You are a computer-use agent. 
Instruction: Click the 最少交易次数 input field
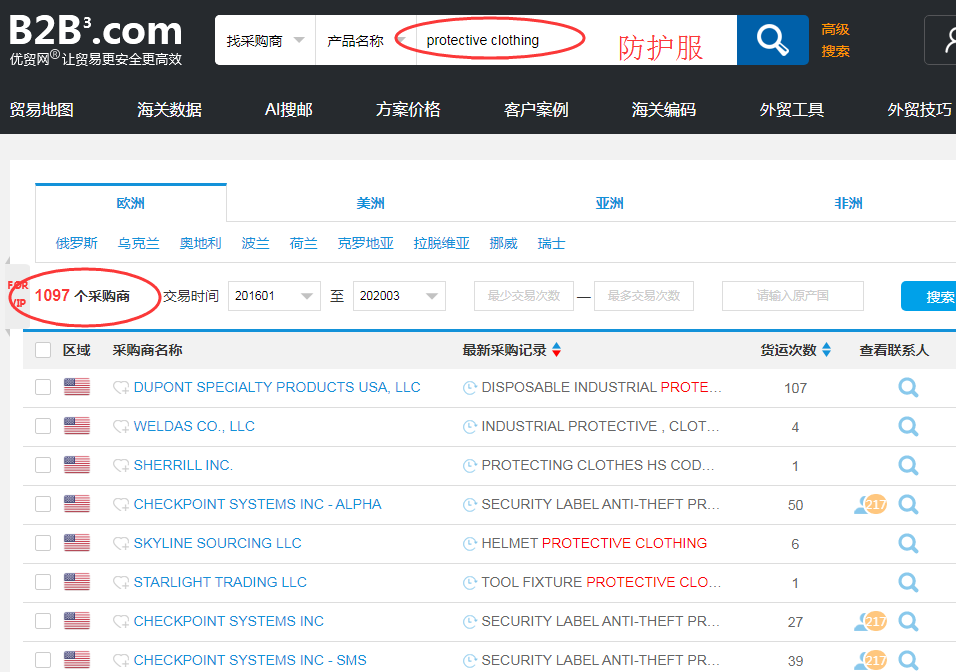point(524,296)
